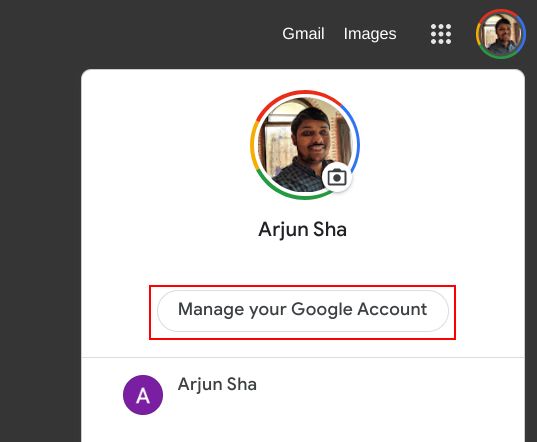The height and width of the screenshot is (442, 537).
Task: Open the Google apps grid icon
Action: click(441, 34)
